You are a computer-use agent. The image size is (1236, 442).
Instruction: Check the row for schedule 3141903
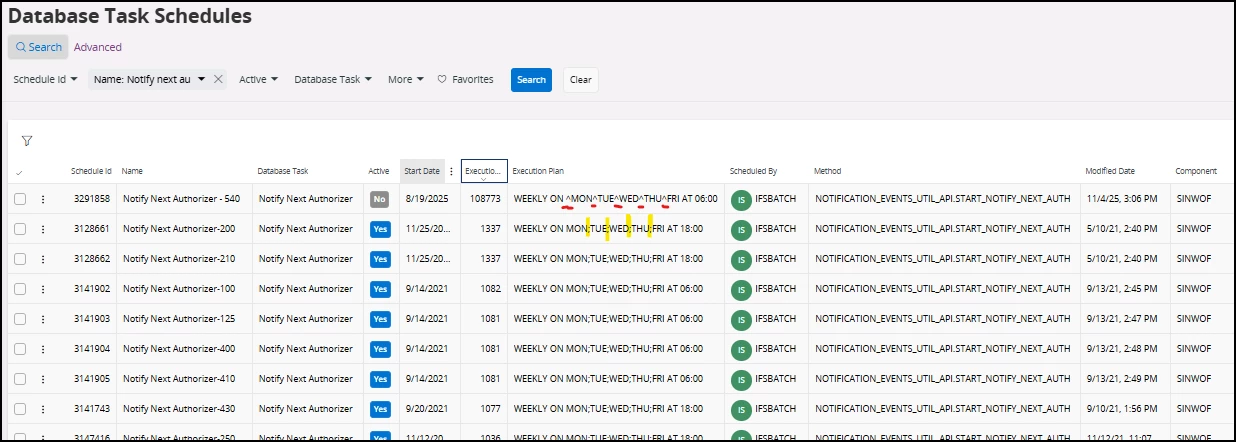[x=20, y=319]
